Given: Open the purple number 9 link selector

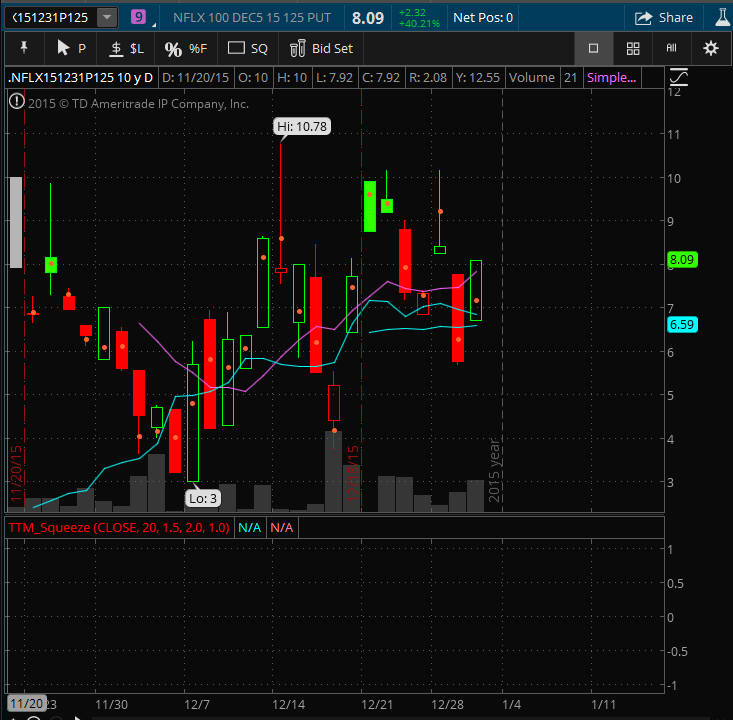Looking at the screenshot, I should pyautogui.click(x=138, y=17).
